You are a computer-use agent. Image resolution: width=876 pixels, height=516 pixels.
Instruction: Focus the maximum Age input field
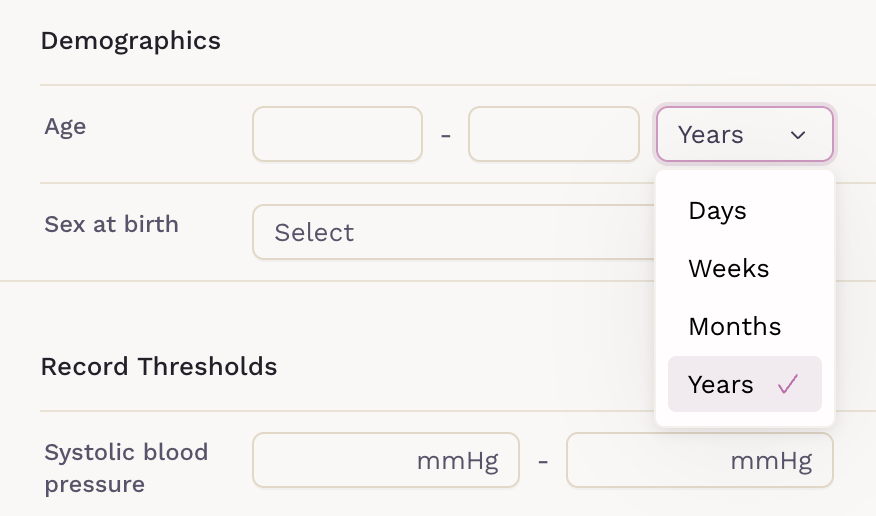(x=554, y=134)
